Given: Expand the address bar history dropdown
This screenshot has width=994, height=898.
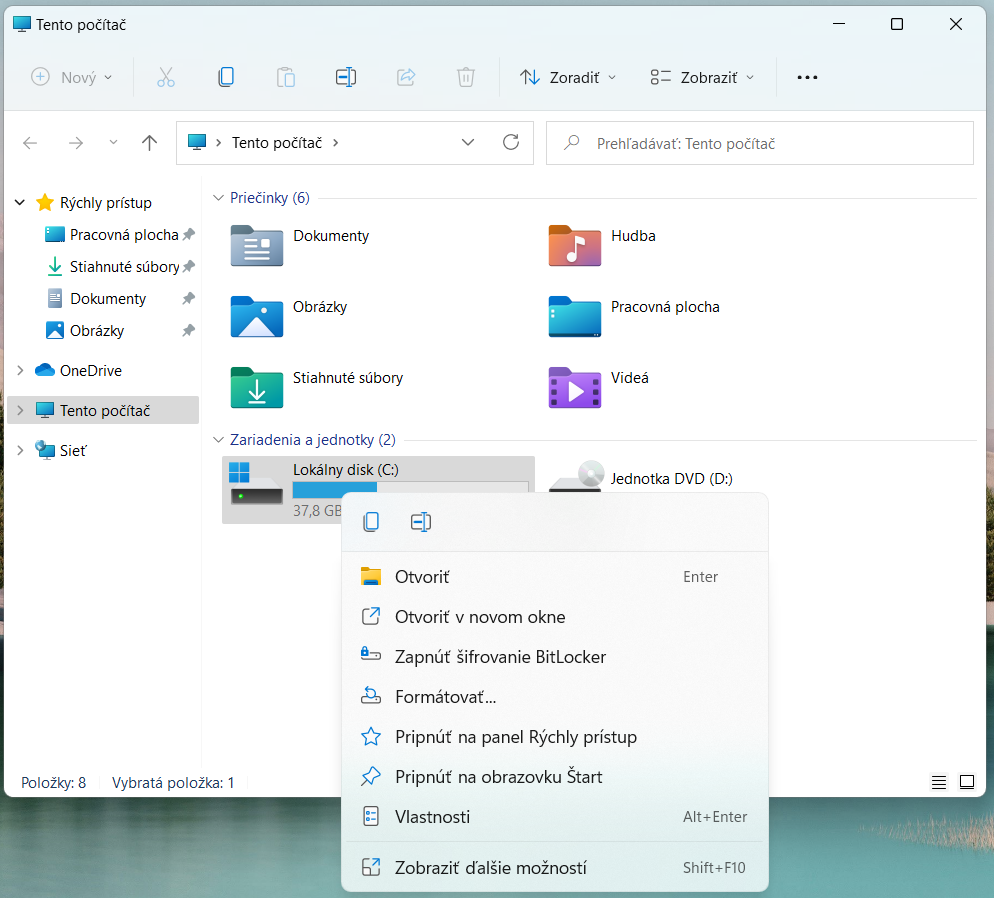Looking at the screenshot, I should click(468, 143).
